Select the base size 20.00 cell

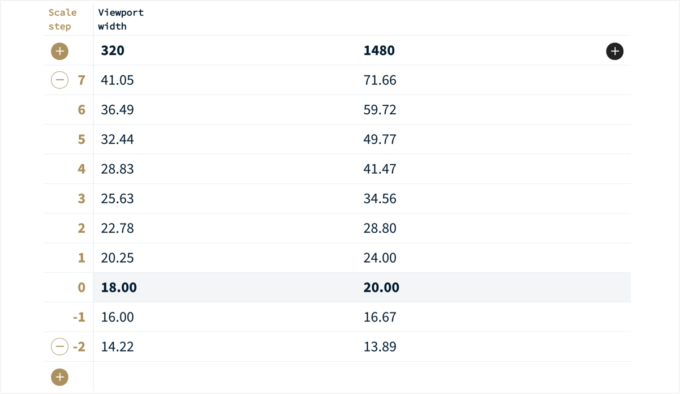[381, 287]
